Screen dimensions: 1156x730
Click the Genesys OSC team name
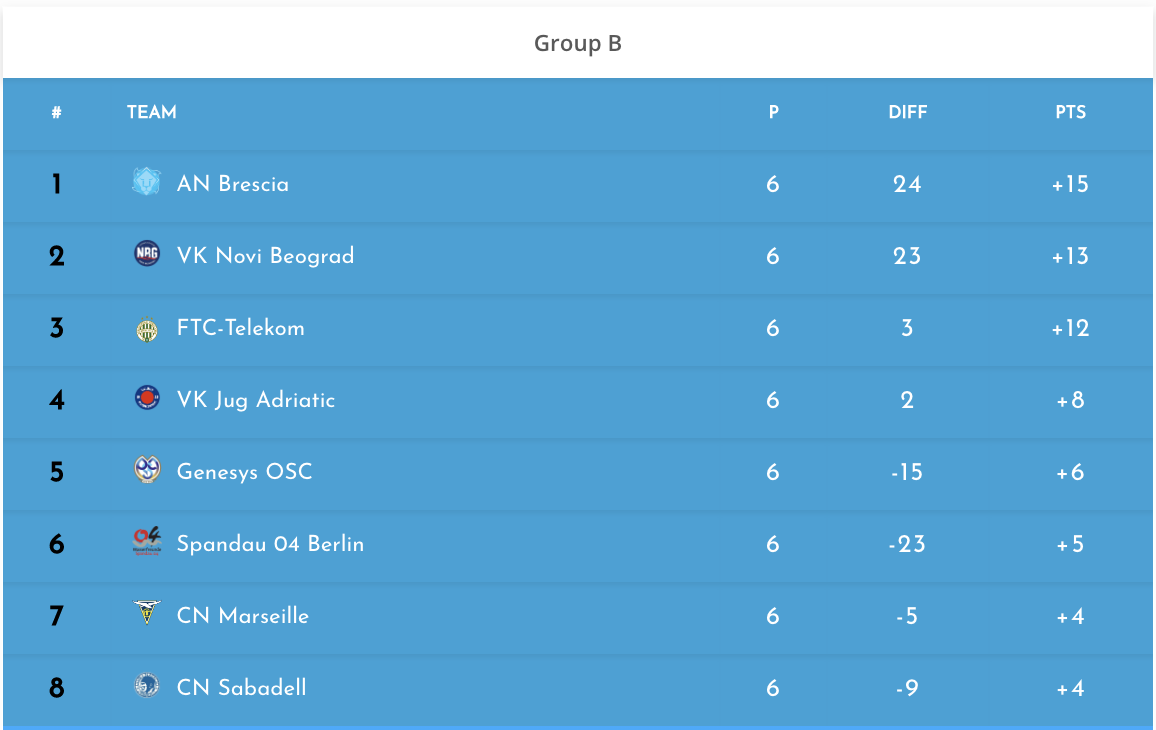point(245,472)
